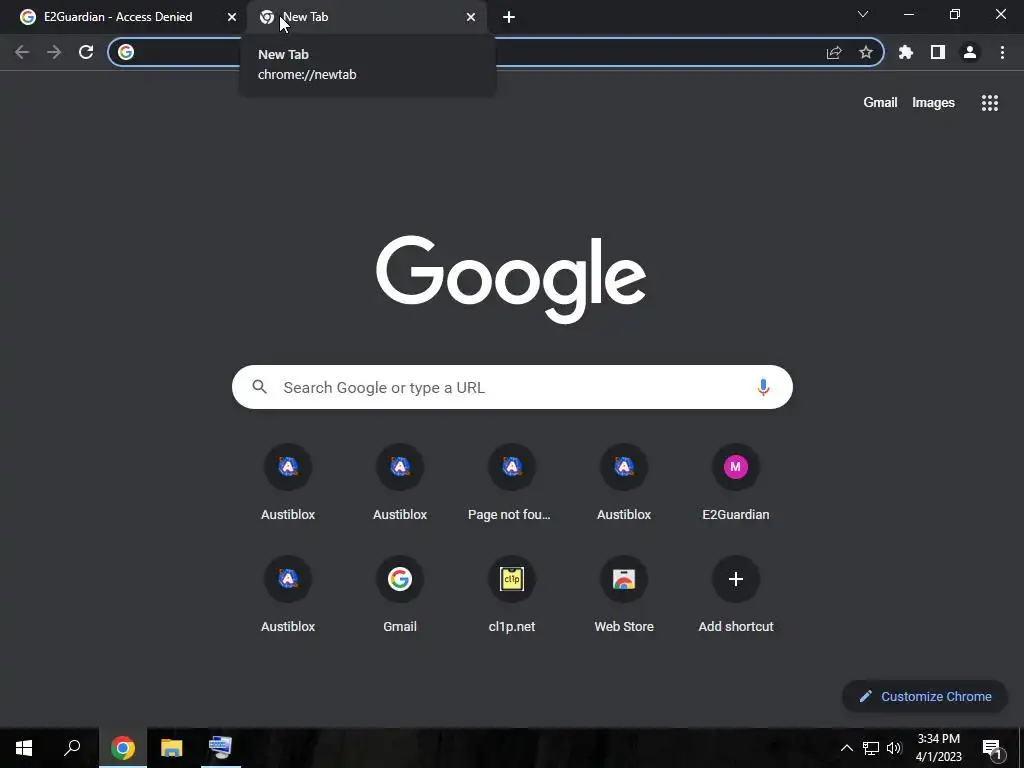Start voice search with the microphone icon
This screenshot has height=768, width=1024.
(x=763, y=387)
